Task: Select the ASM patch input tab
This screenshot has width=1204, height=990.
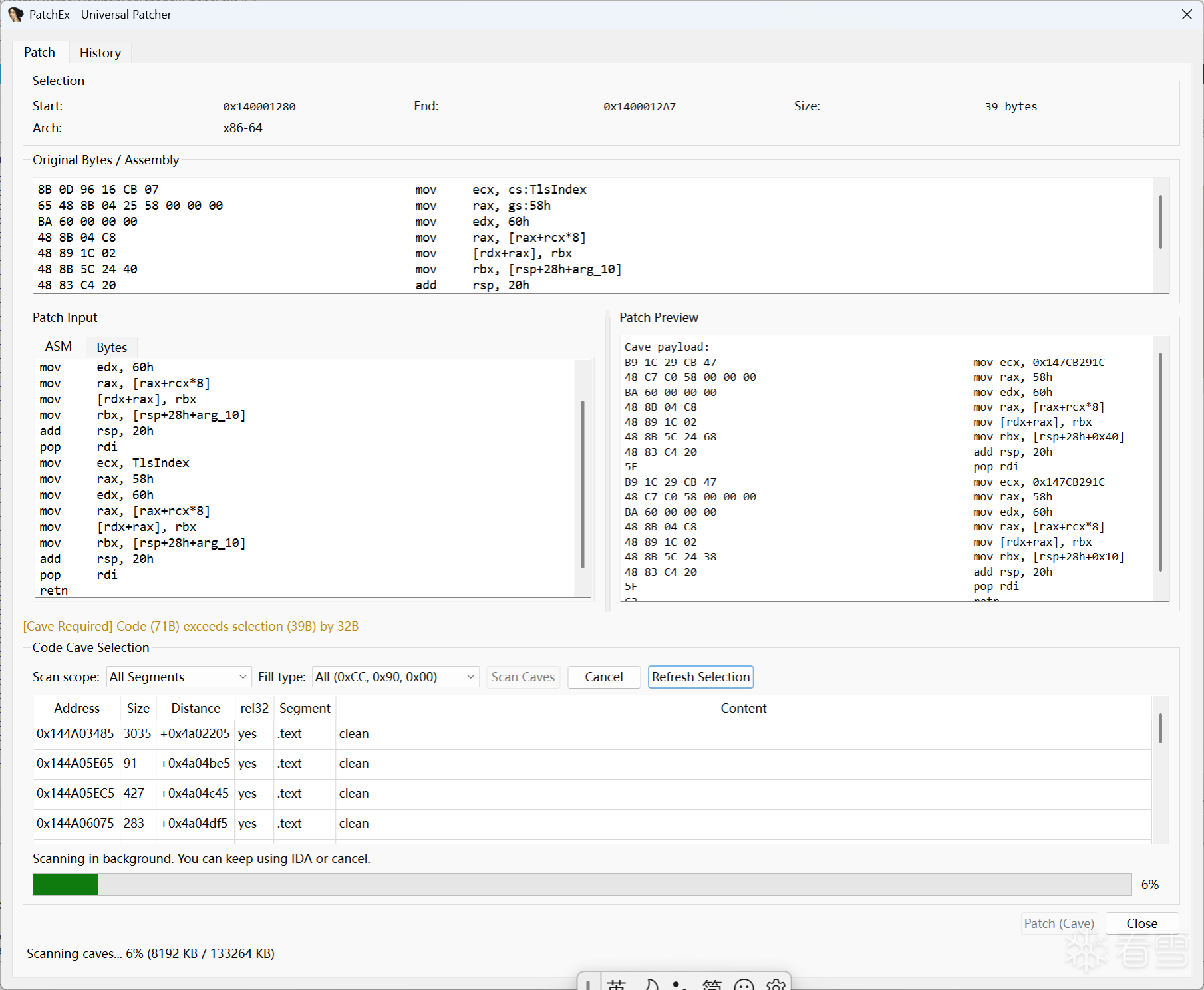Action: (x=59, y=346)
